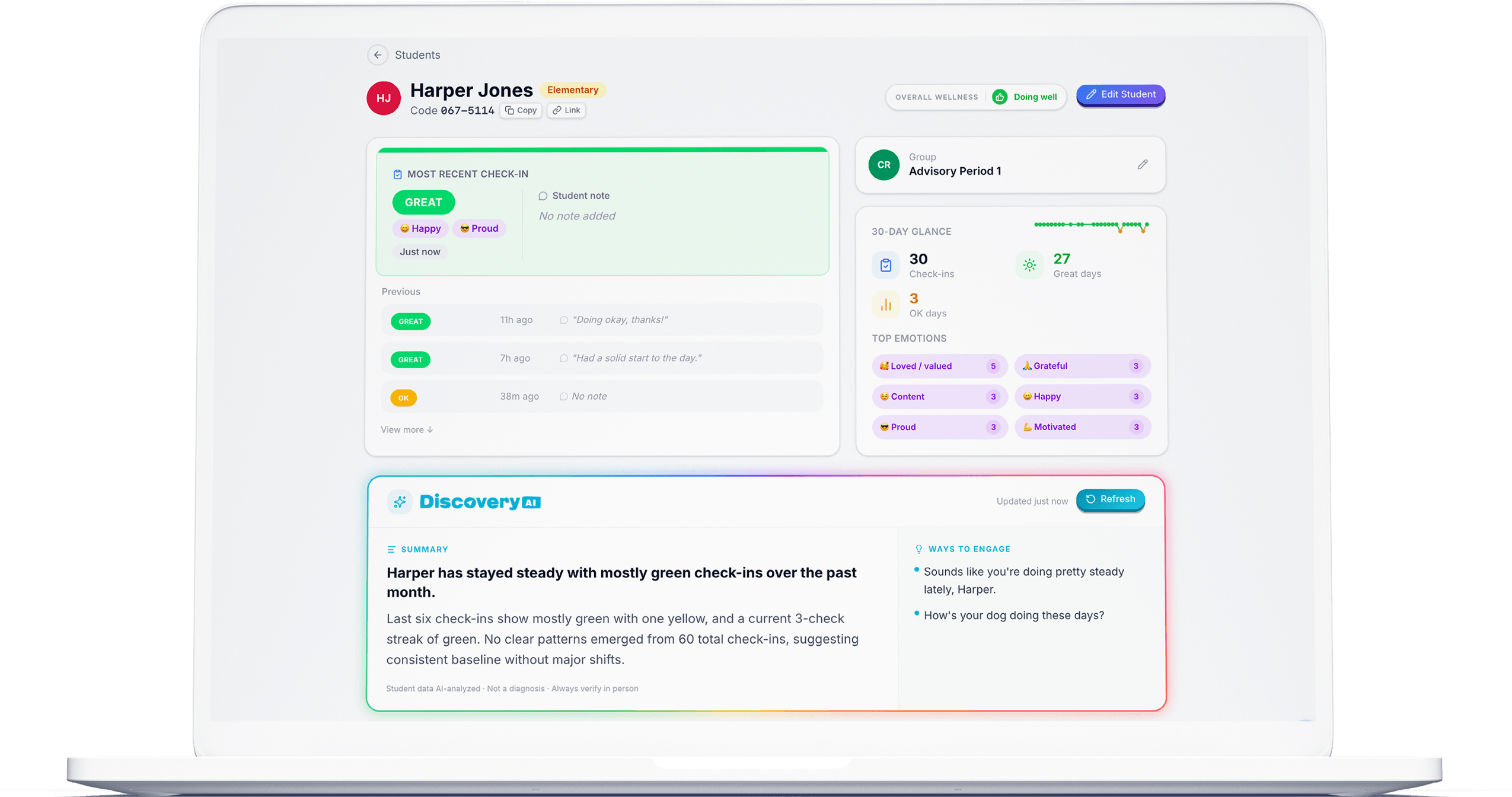Click the Discovery AI sparkle icon
This screenshot has height=797, width=1512.
(399, 502)
